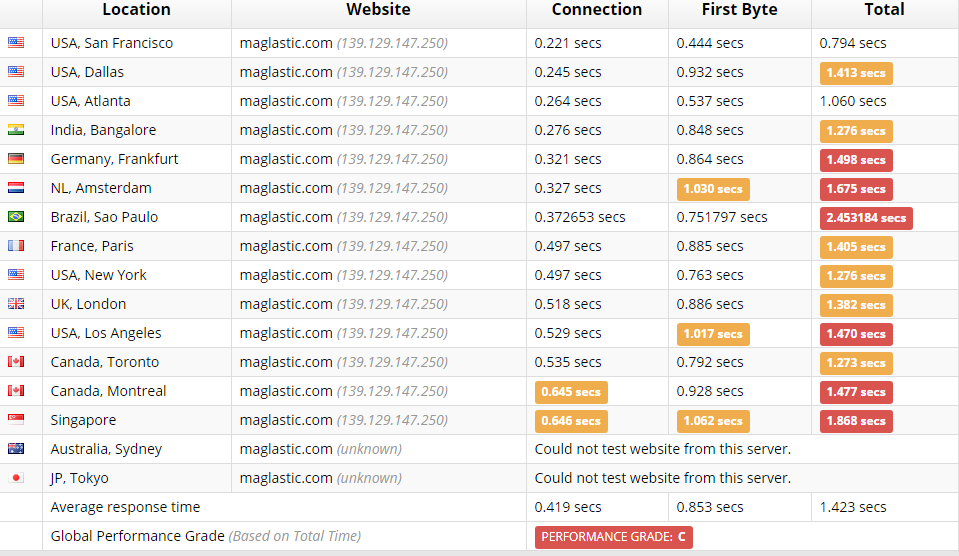Click maglastic.com (unknown) in Tokyo row

point(320,478)
